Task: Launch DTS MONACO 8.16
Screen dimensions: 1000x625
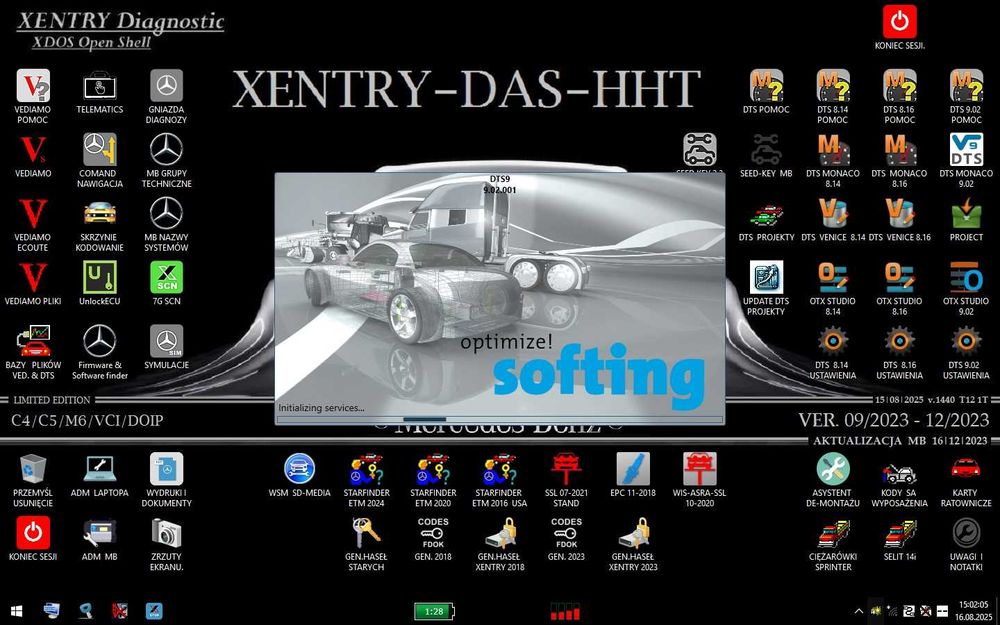Action: click(x=899, y=149)
